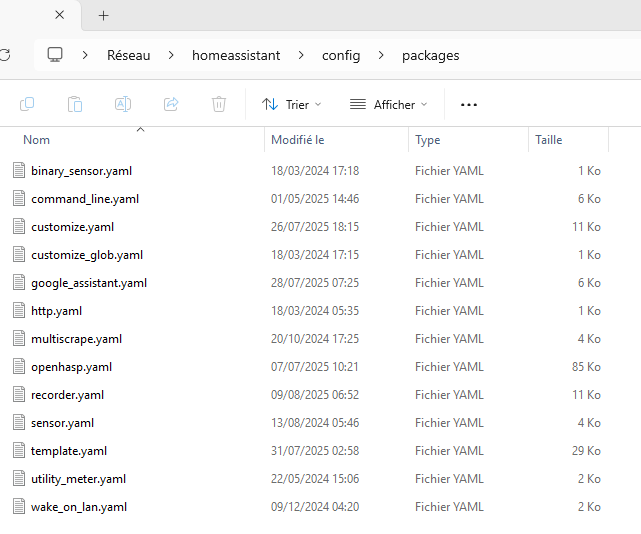Close the current Explorer tab
This screenshot has height=534, width=641.
tap(59, 15)
